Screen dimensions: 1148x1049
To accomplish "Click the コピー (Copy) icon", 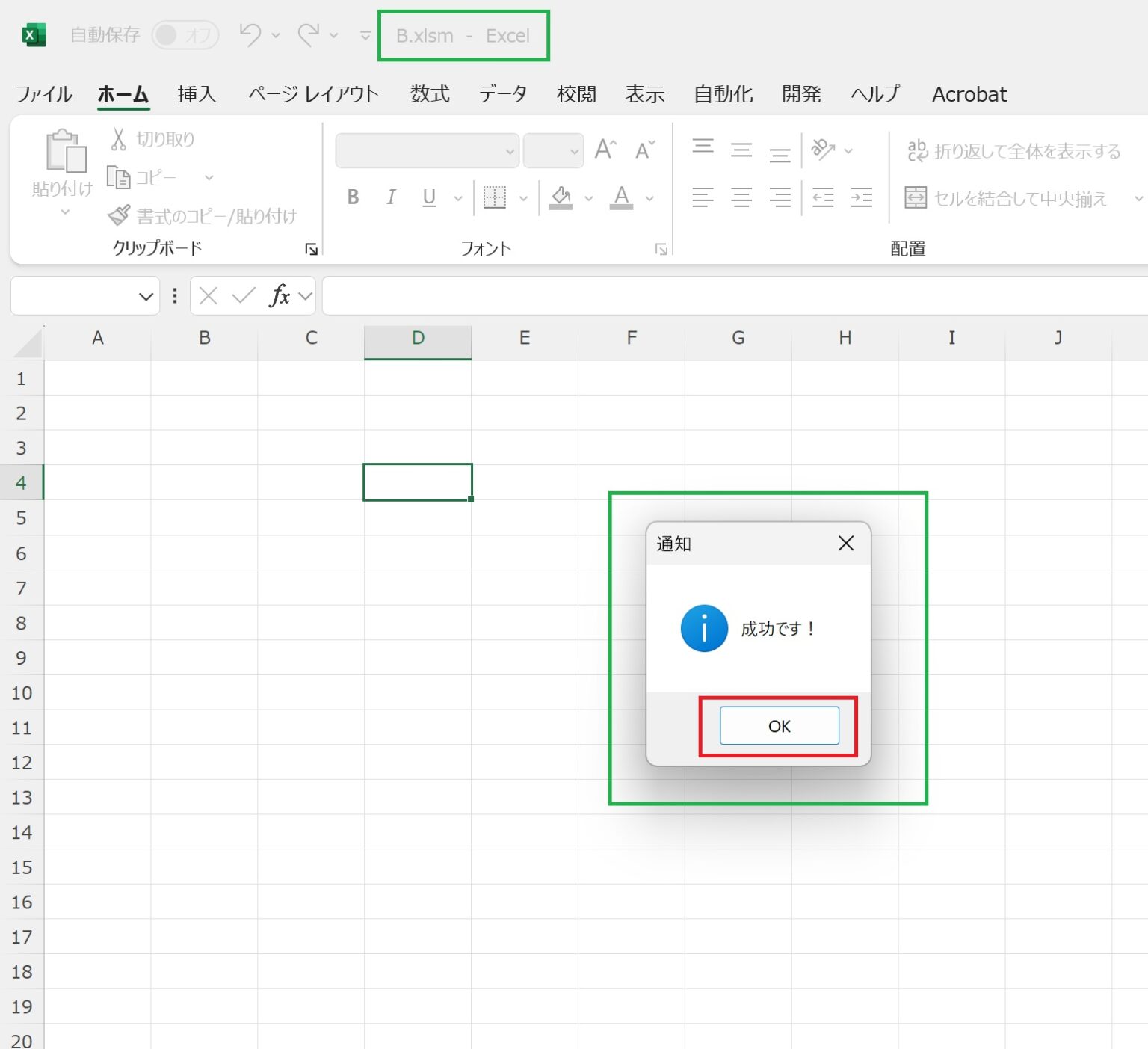I will (x=120, y=177).
